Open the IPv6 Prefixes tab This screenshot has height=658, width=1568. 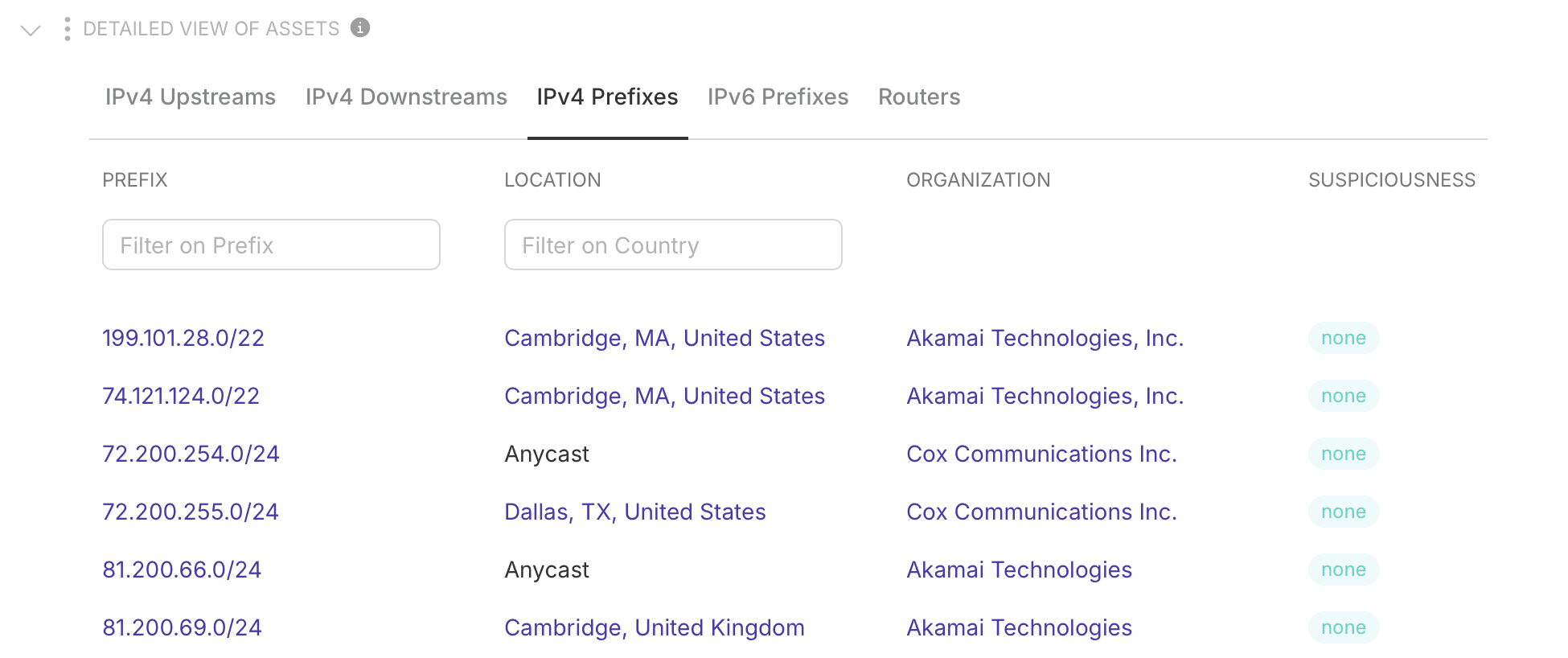point(778,97)
